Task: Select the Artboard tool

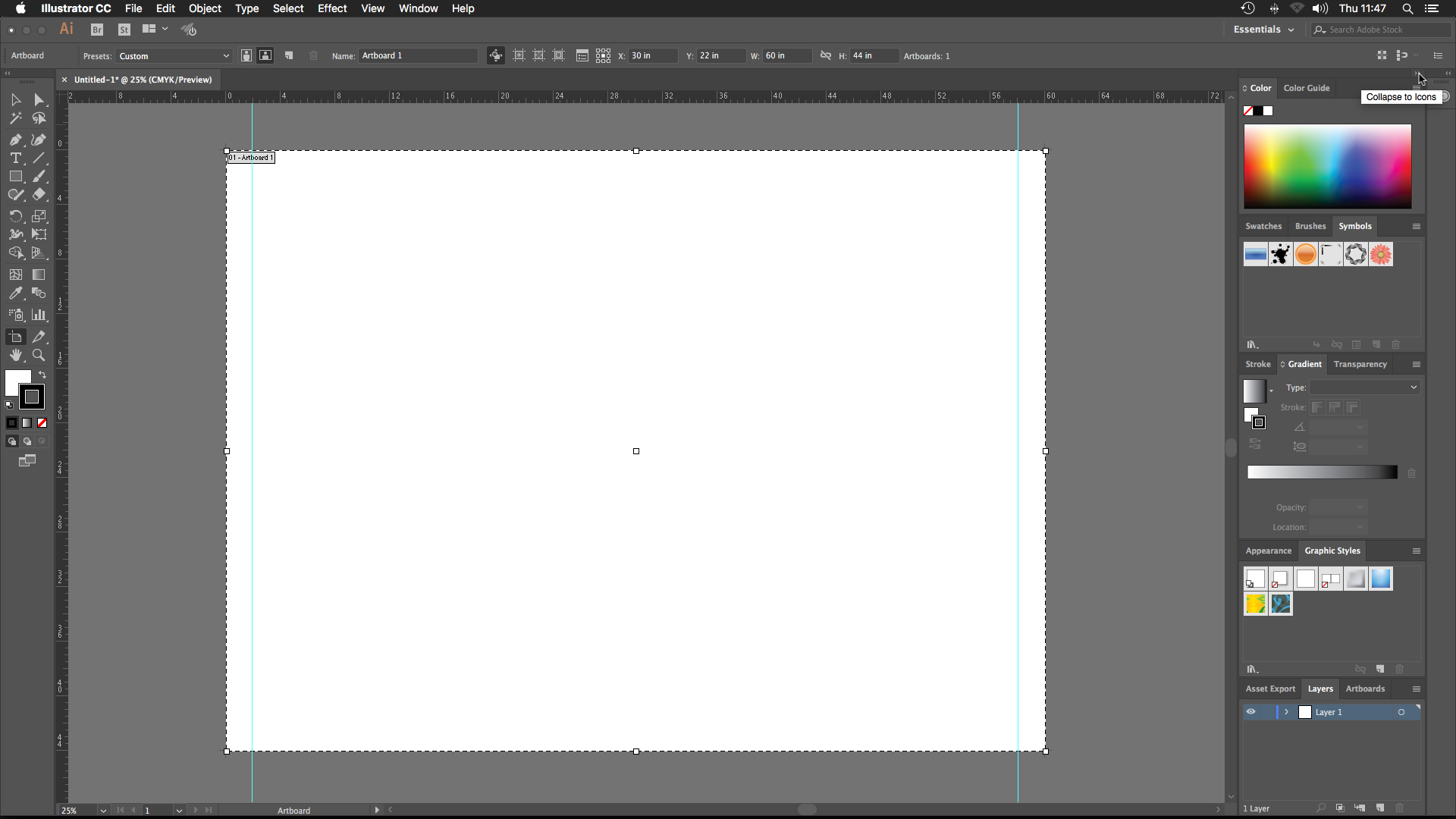Action: [x=16, y=337]
